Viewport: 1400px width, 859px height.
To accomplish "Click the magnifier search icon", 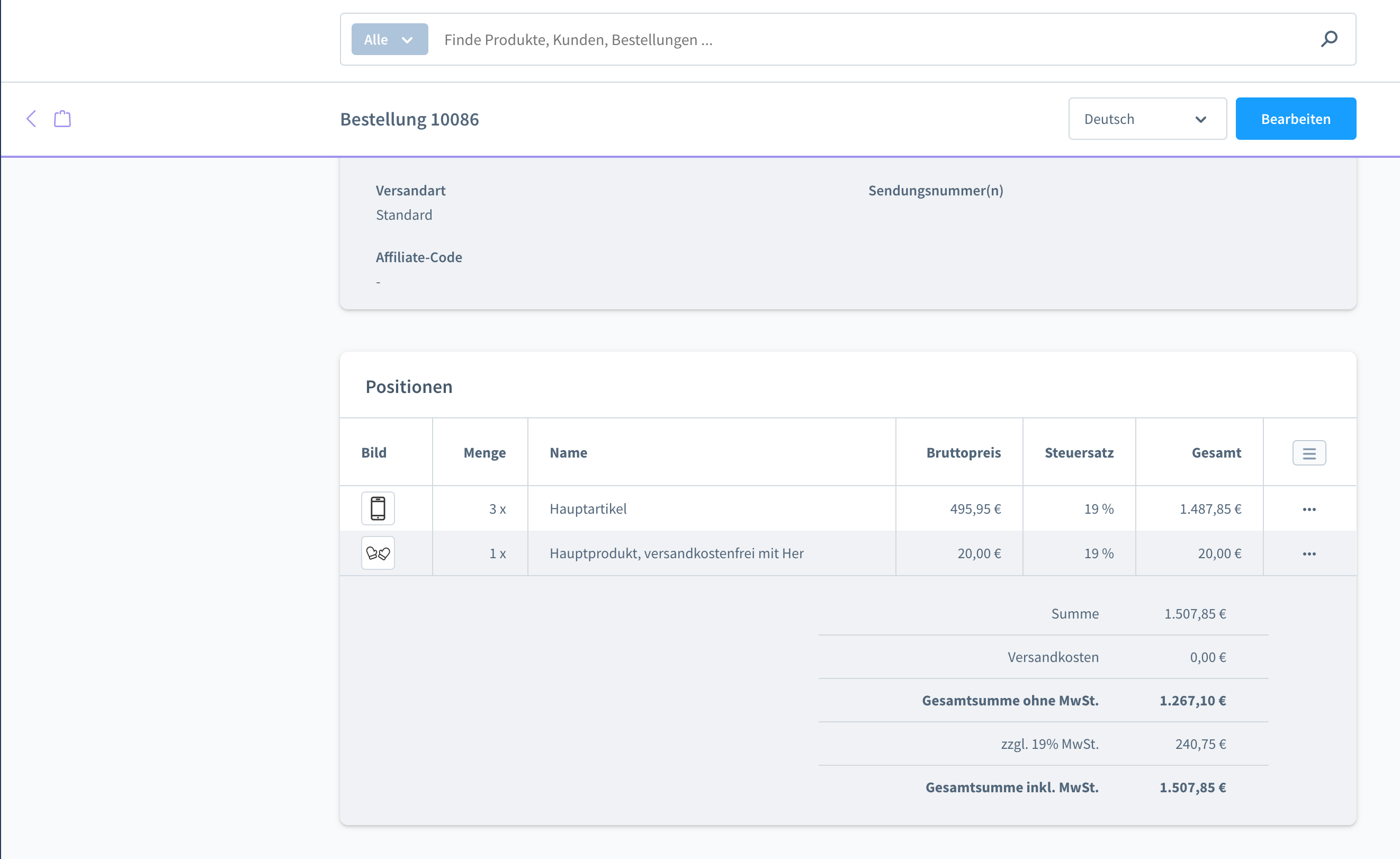I will click(x=1329, y=39).
